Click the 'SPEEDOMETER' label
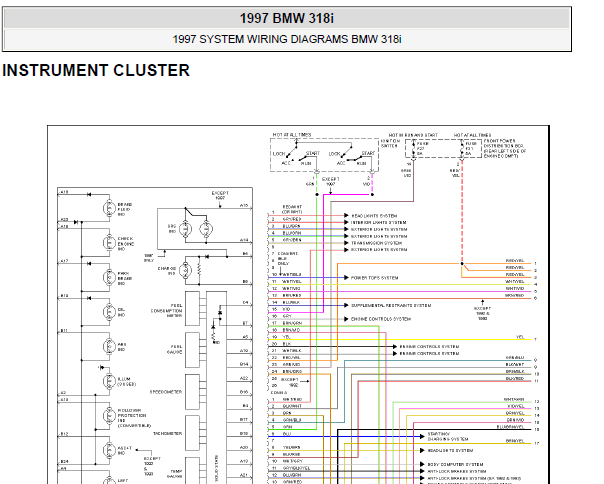Image resolution: width=604 pixels, height=484 pixels. 166,392
